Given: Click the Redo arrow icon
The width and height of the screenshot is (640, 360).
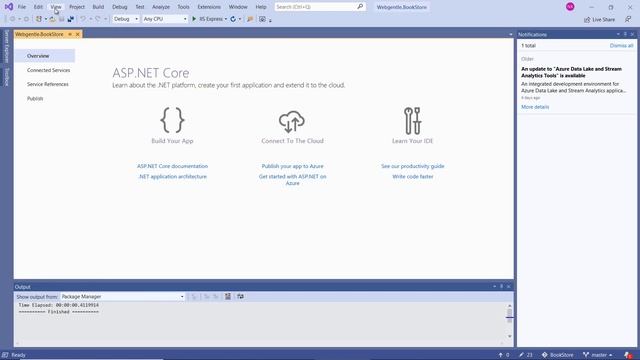Looking at the screenshot, I should pyautogui.click(x=98, y=19).
